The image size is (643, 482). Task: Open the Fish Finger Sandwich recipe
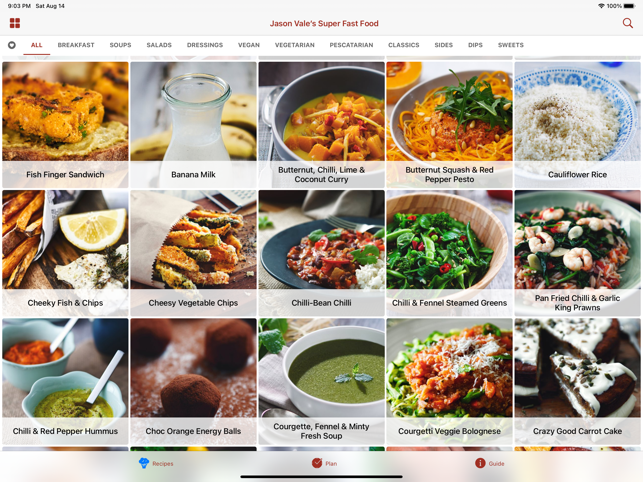point(65,125)
